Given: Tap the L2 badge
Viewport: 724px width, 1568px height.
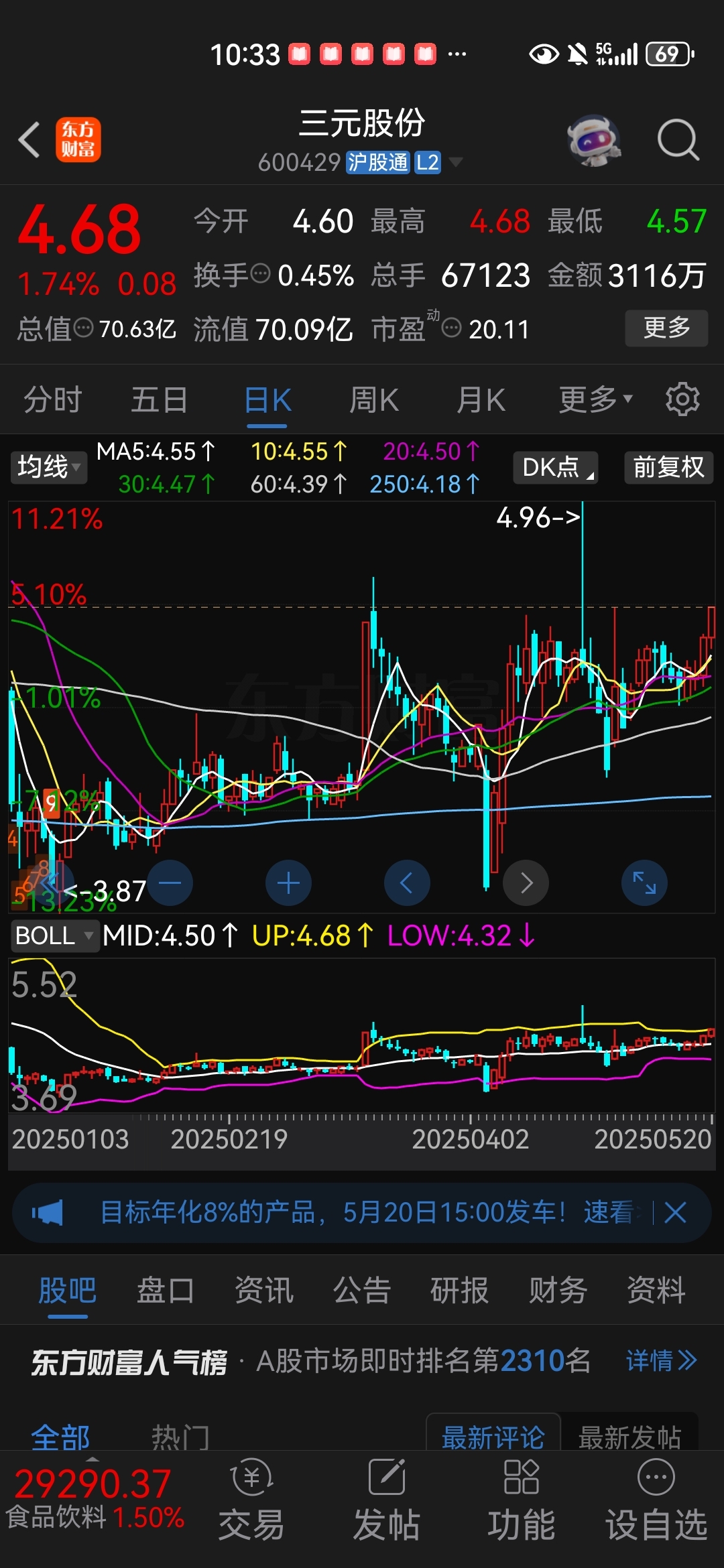Looking at the screenshot, I should pyautogui.click(x=427, y=162).
